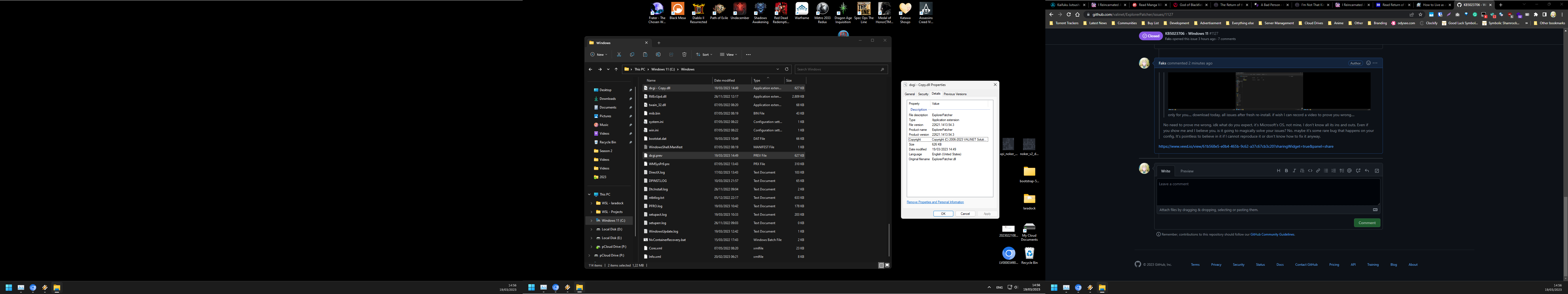Switch to General tab in Properties dialog

[x=909, y=94]
